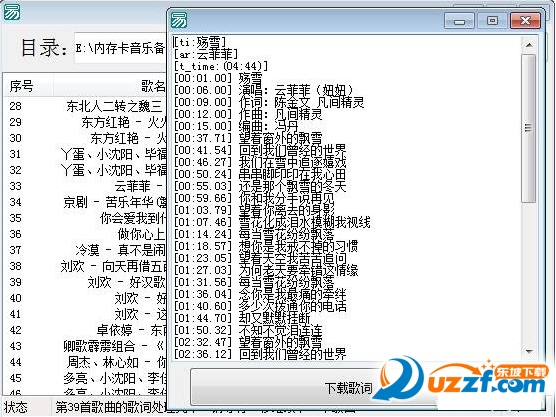Click the lyrics vertical scrollbar thumb
This screenshot has width=556, height=417.
click(x=529, y=128)
